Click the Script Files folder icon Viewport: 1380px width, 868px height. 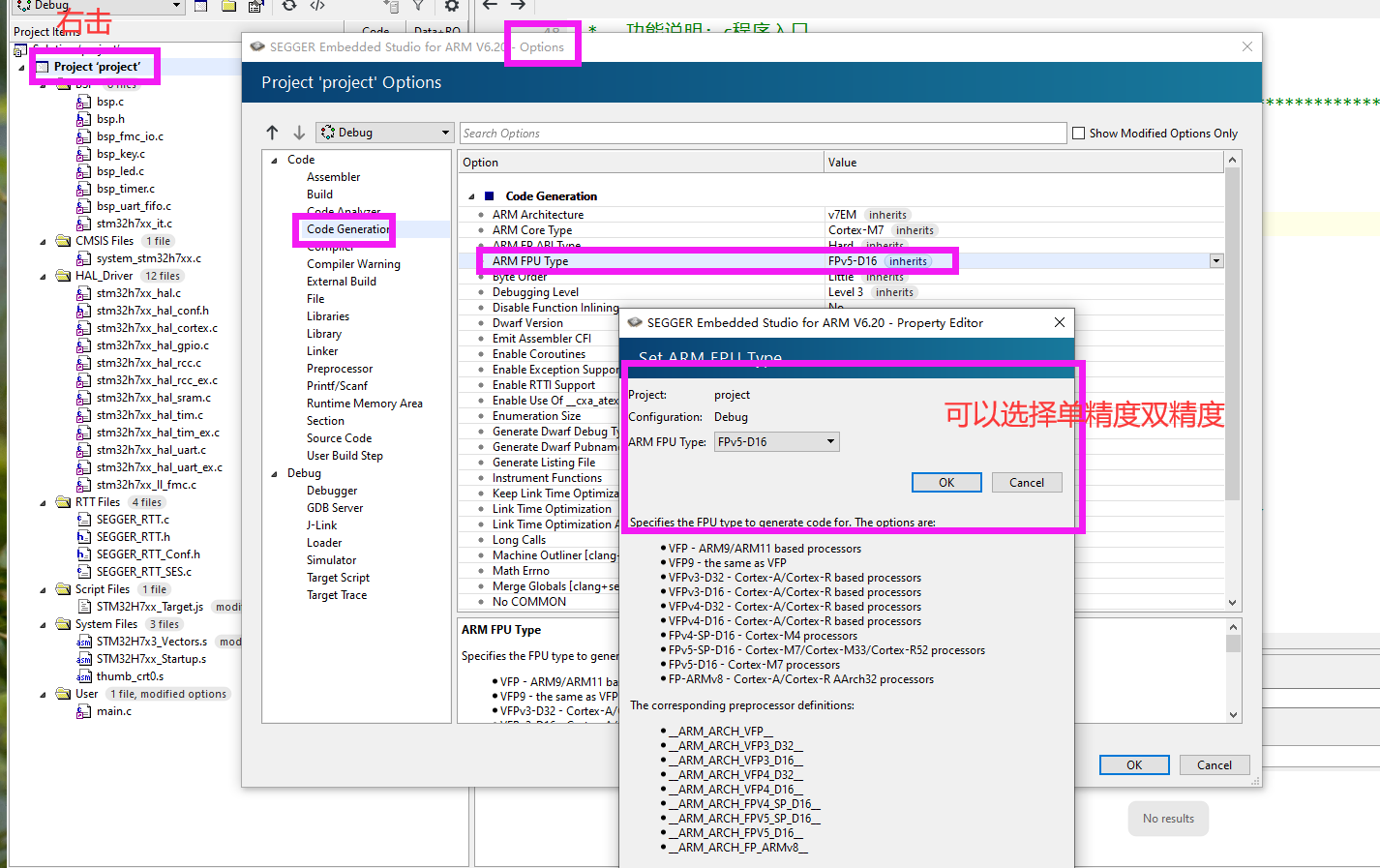click(64, 589)
